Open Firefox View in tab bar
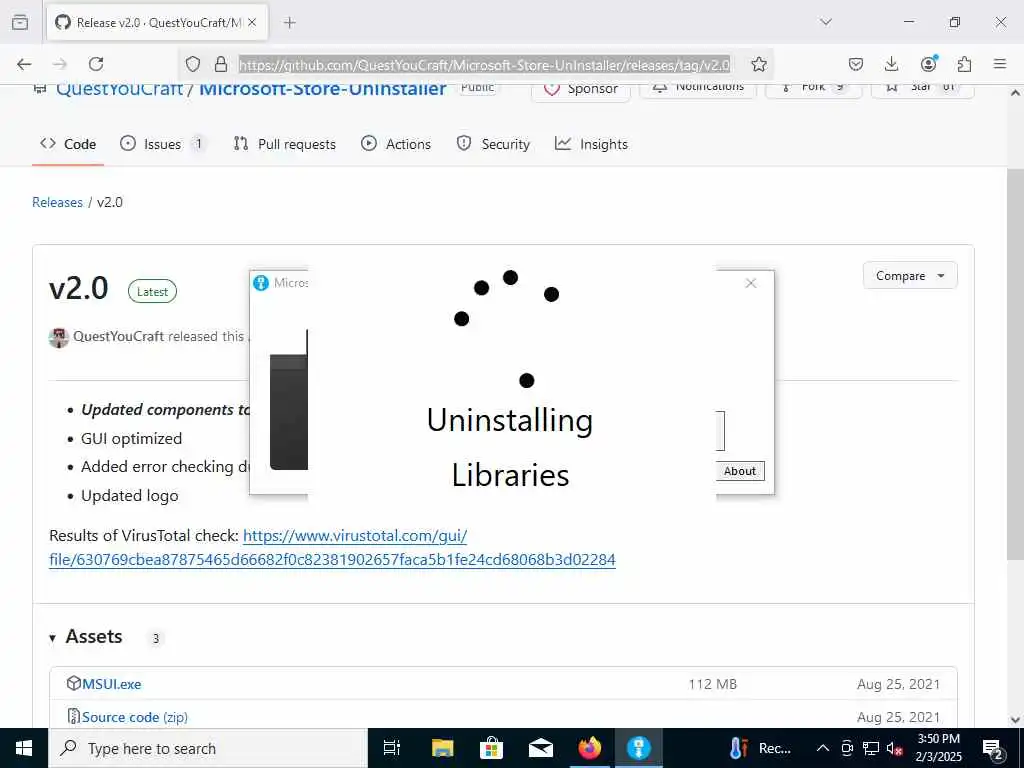The height and width of the screenshot is (768, 1024). pos(20,22)
